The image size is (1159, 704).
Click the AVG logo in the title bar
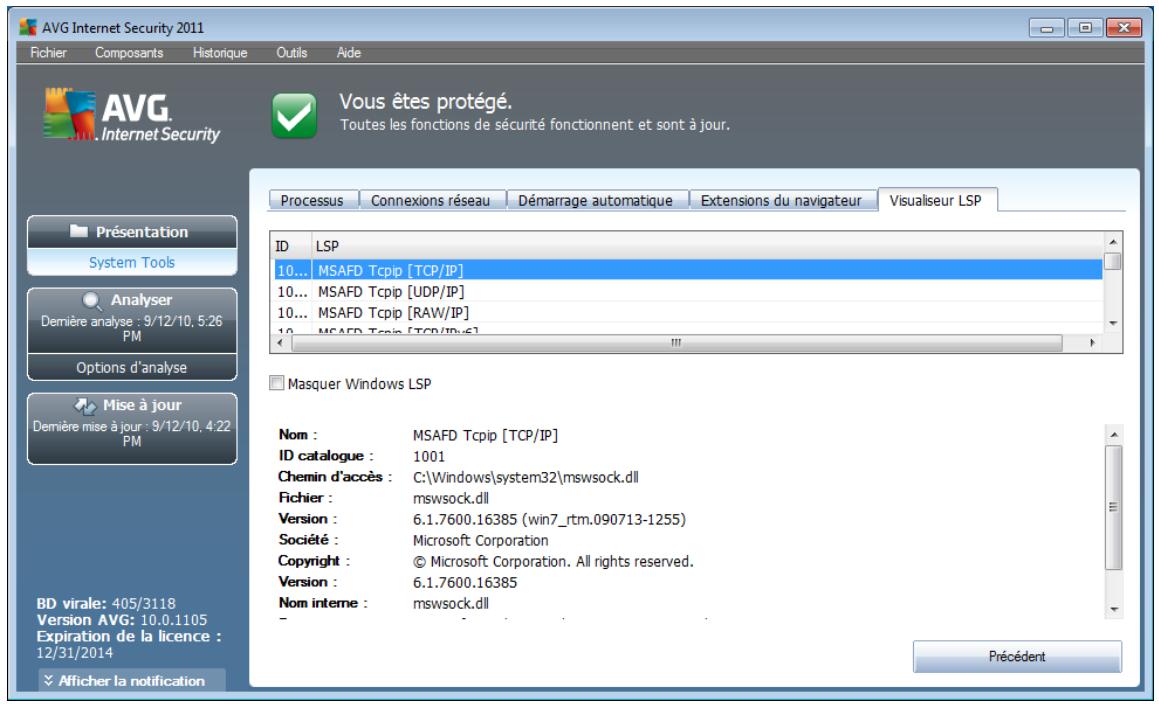[28, 27]
